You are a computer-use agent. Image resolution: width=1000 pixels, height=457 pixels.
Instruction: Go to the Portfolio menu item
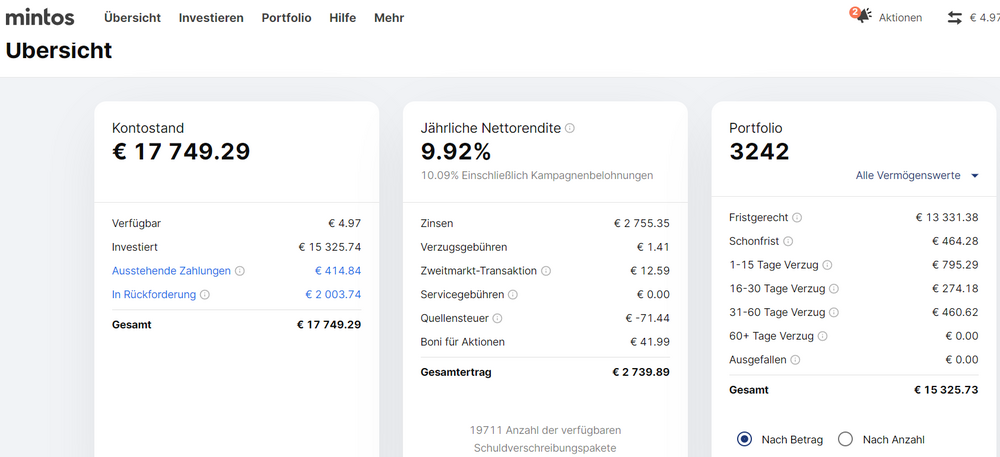point(286,18)
